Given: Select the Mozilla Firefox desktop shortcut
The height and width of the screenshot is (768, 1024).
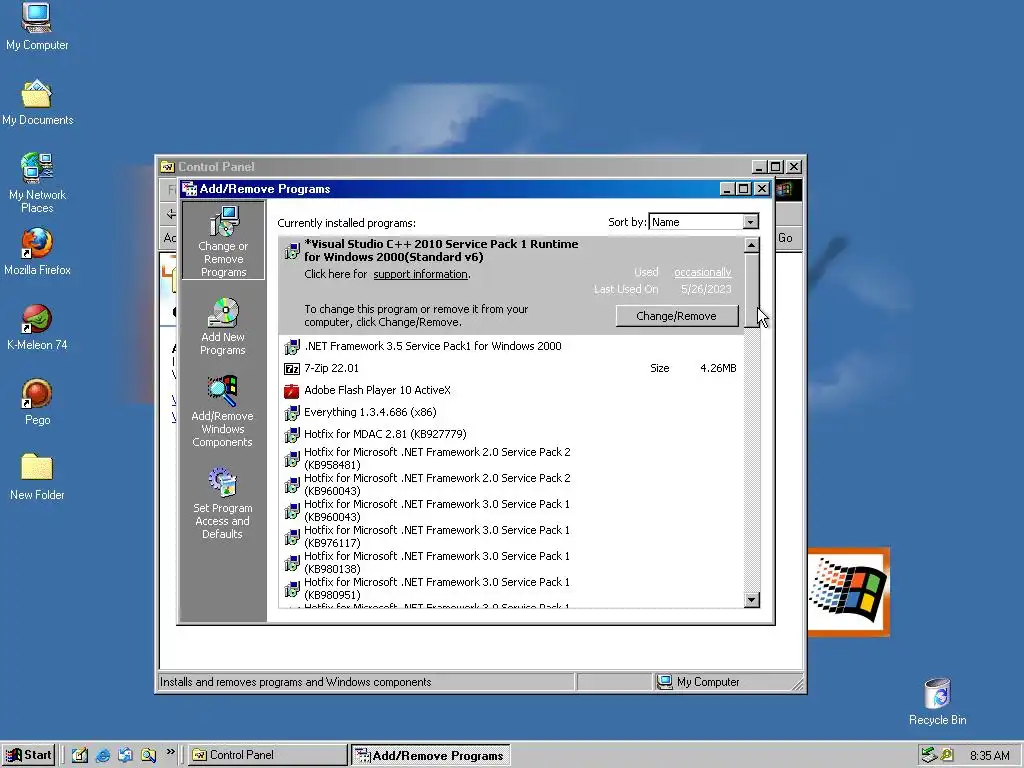Looking at the screenshot, I should (37, 251).
